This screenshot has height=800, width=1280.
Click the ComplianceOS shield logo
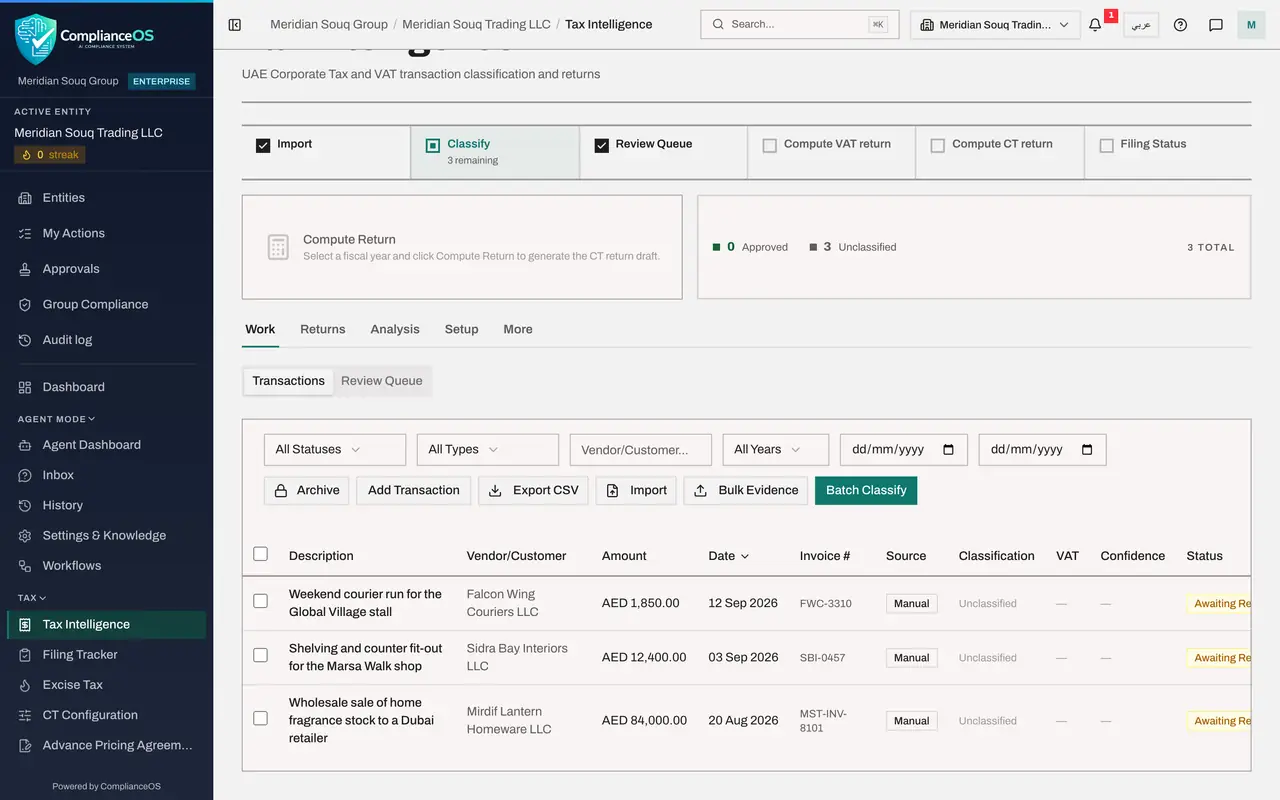(35, 38)
